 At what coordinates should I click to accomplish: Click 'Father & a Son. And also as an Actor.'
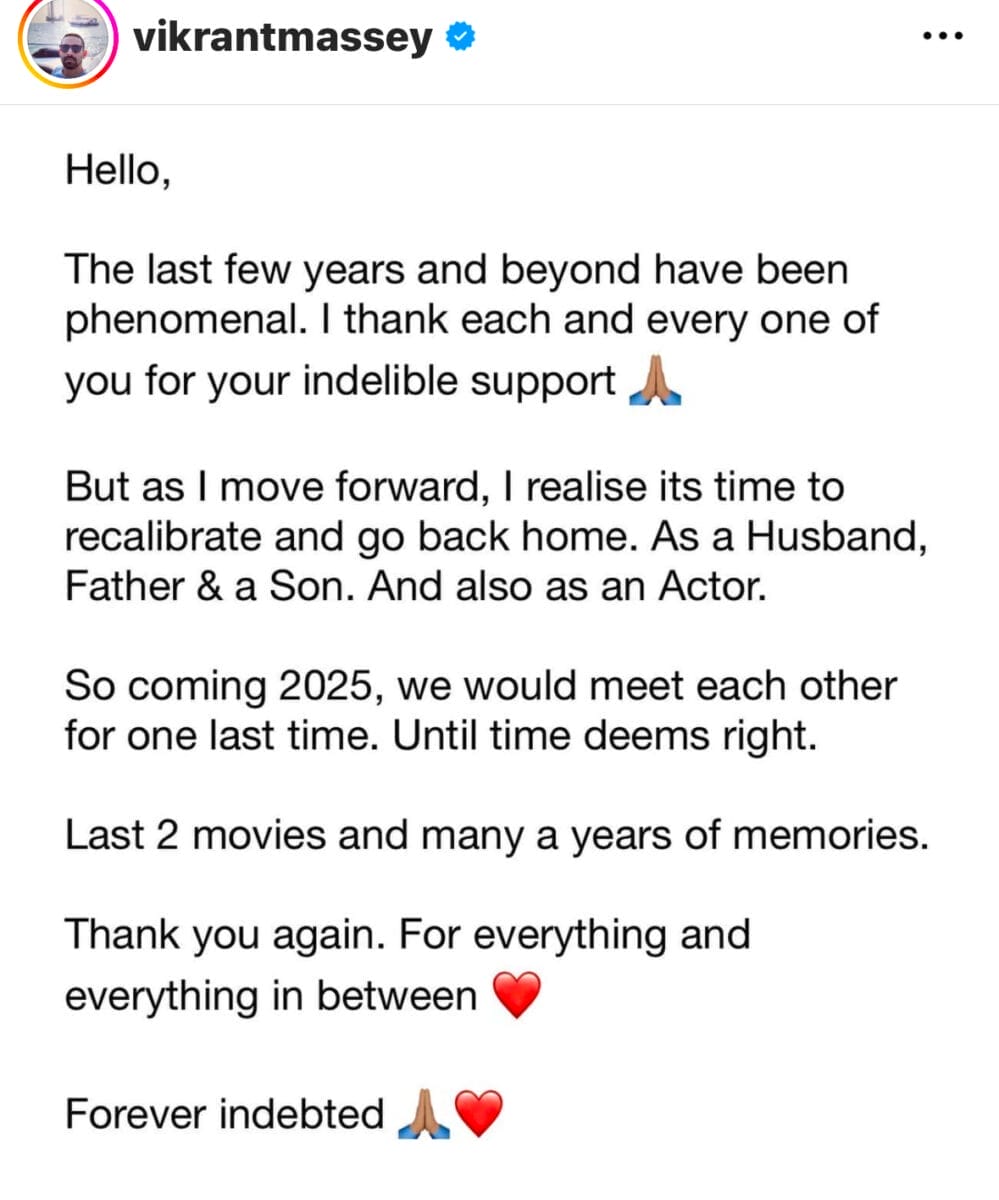[x=416, y=587]
